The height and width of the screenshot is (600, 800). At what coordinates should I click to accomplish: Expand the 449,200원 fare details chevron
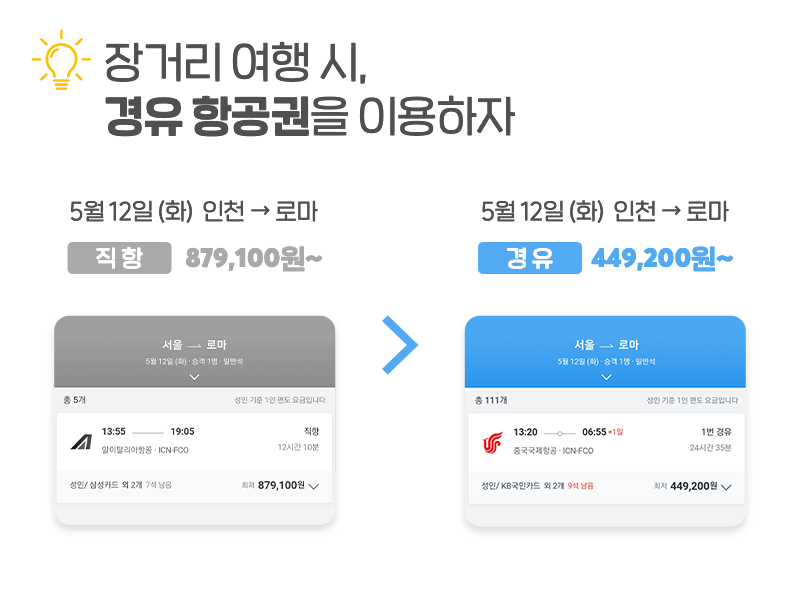click(726, 487)
